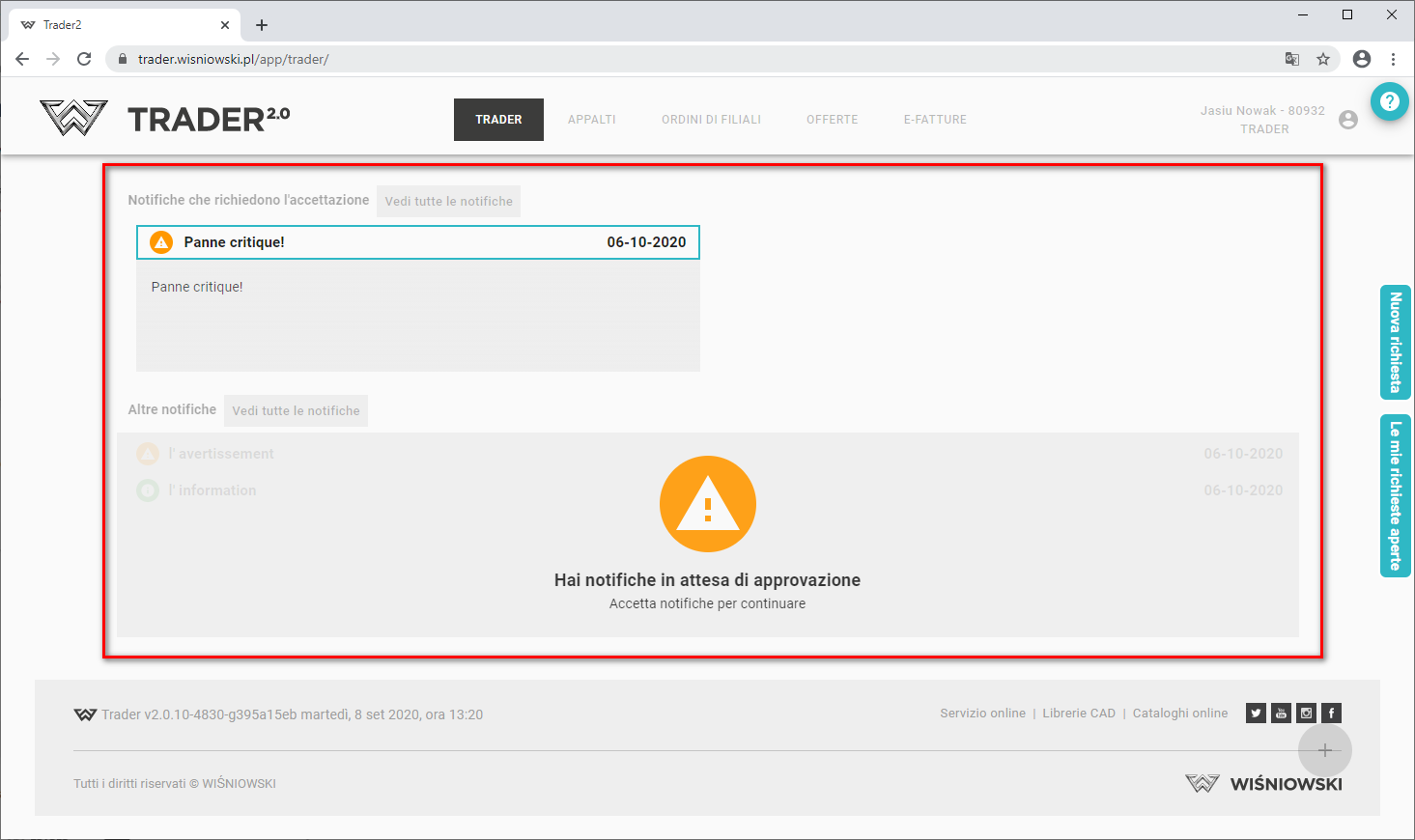Click the translate page icon in address bar
This screenshot has height=840, width=1415.
pyautogui.click(x=1291, y=59)
